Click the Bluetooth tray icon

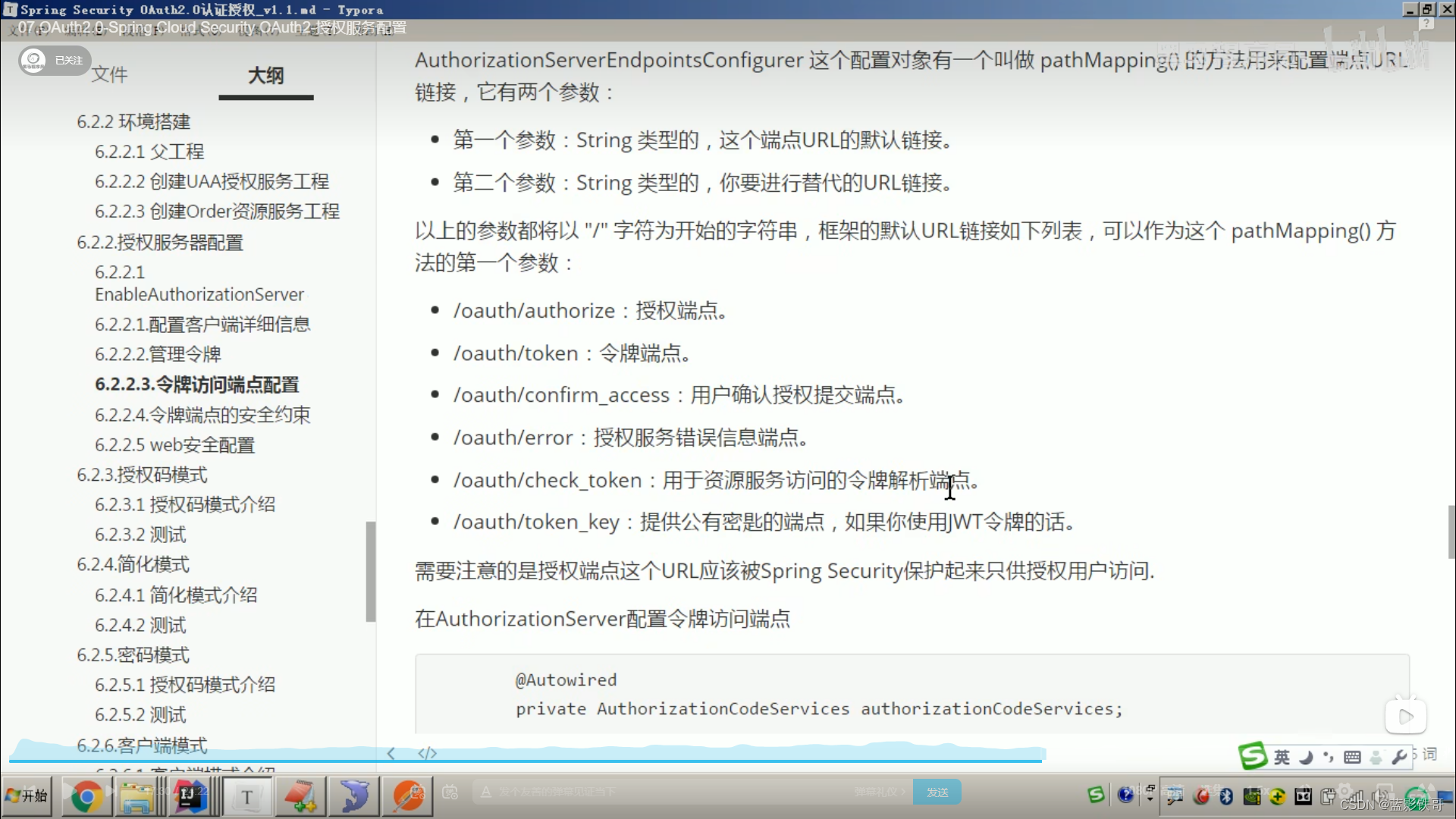[1226, 796]
